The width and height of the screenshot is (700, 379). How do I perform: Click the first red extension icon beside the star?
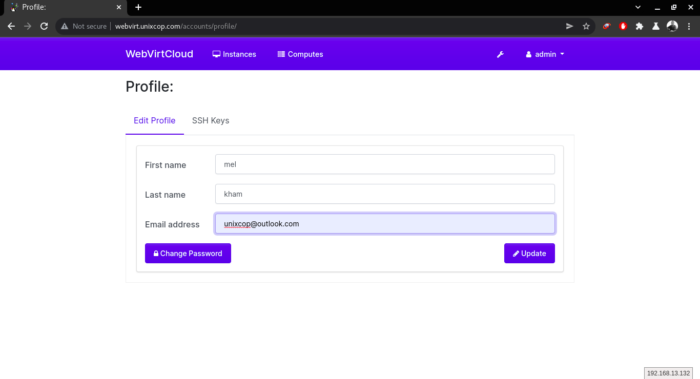(x=606, y=26)
